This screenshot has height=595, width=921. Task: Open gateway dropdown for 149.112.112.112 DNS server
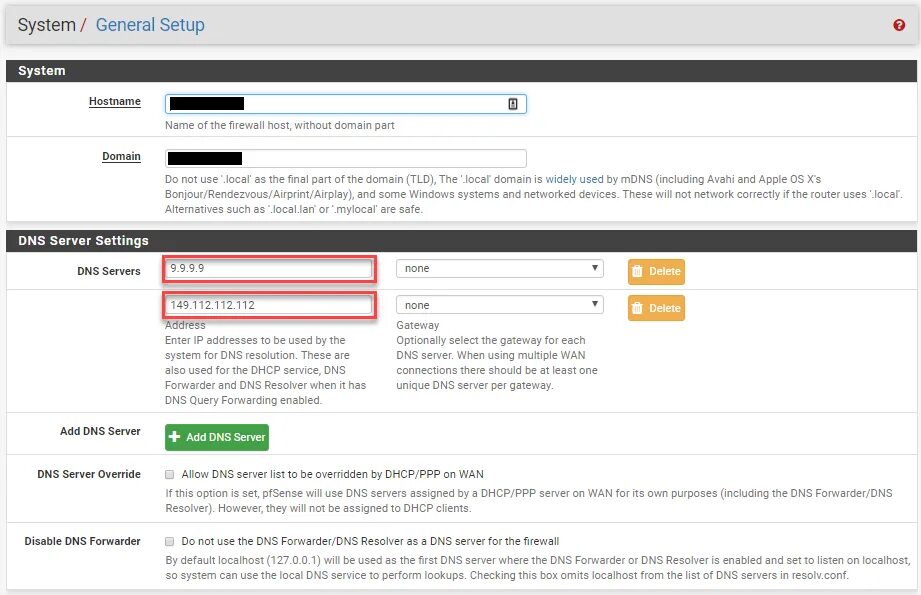pyautogui.click(x=500, y=305)
